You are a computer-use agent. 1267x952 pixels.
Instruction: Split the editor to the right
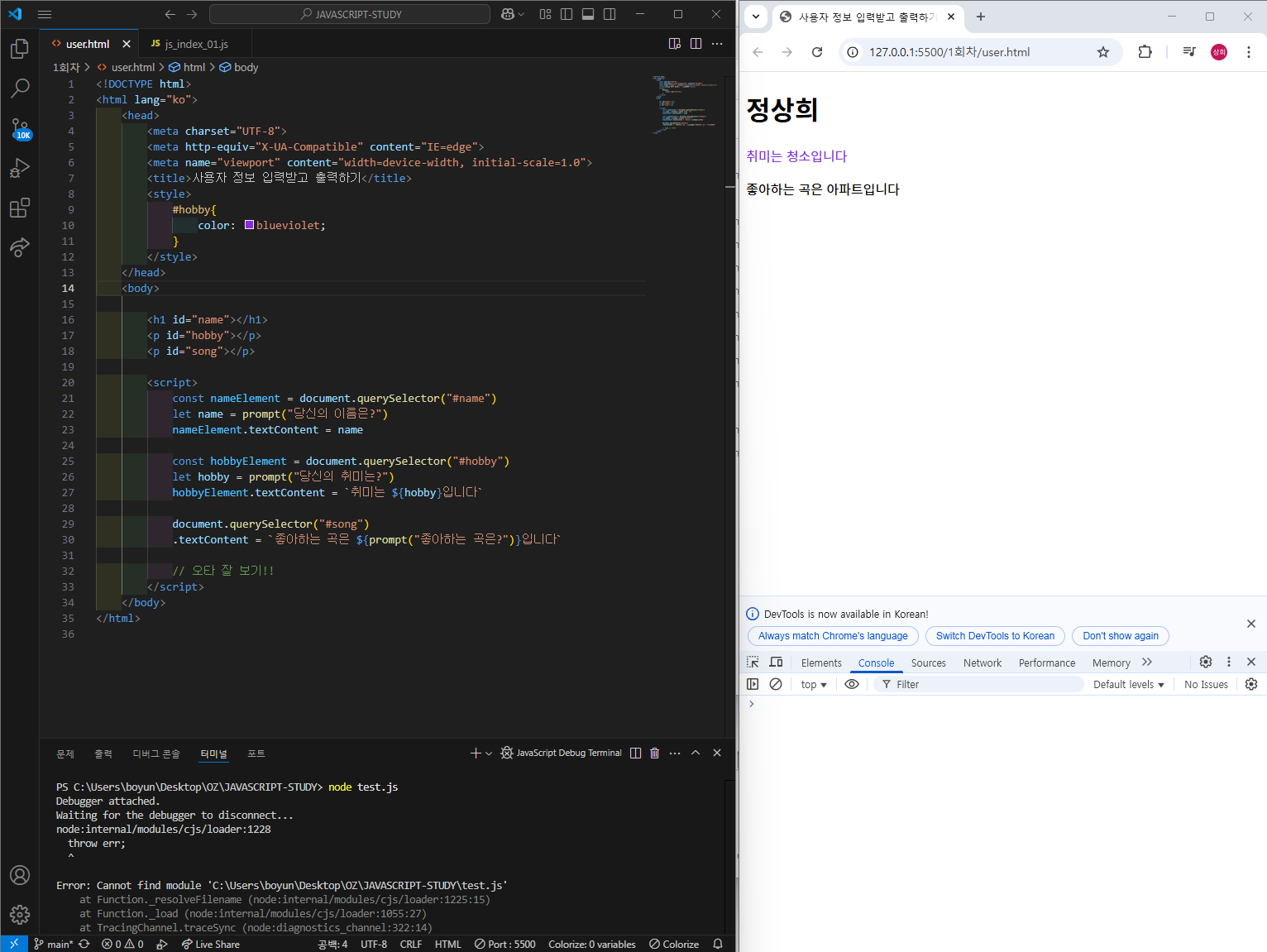click(x=696, y=44)
